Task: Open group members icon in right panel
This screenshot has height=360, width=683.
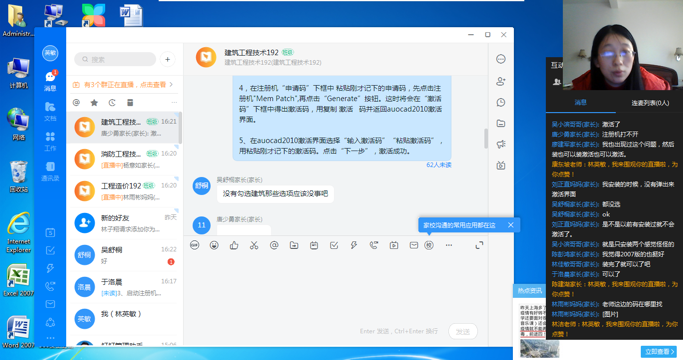Action: [x=500, y=81]
